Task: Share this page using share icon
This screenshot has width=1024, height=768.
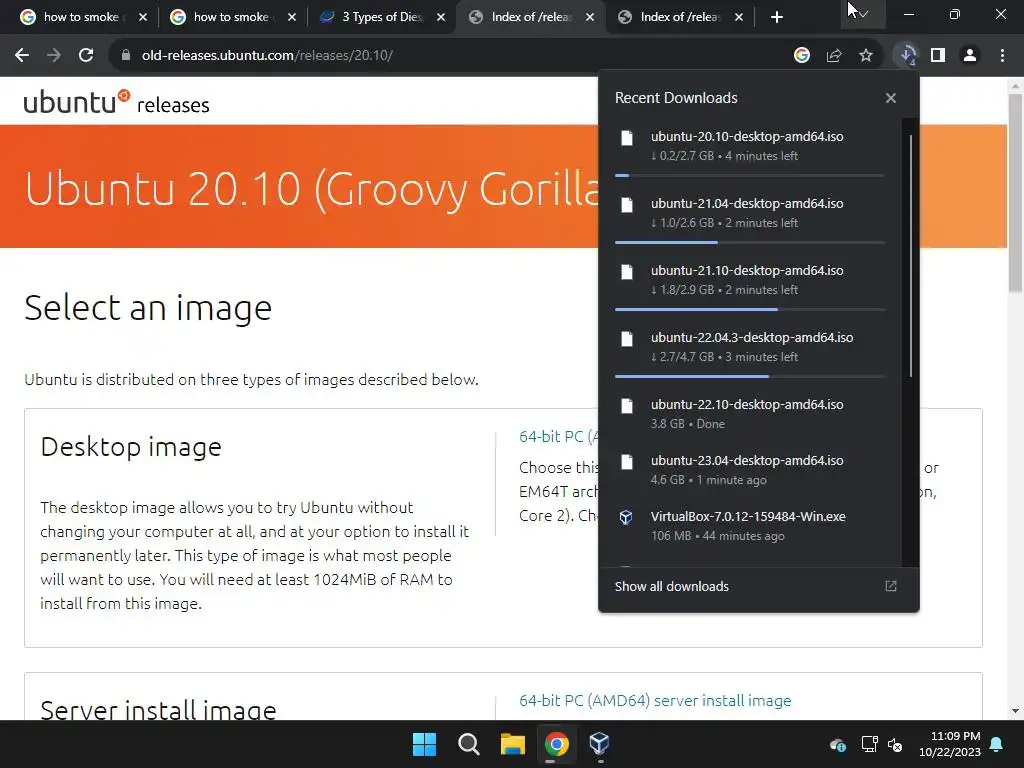Action: tap(834, 56)
